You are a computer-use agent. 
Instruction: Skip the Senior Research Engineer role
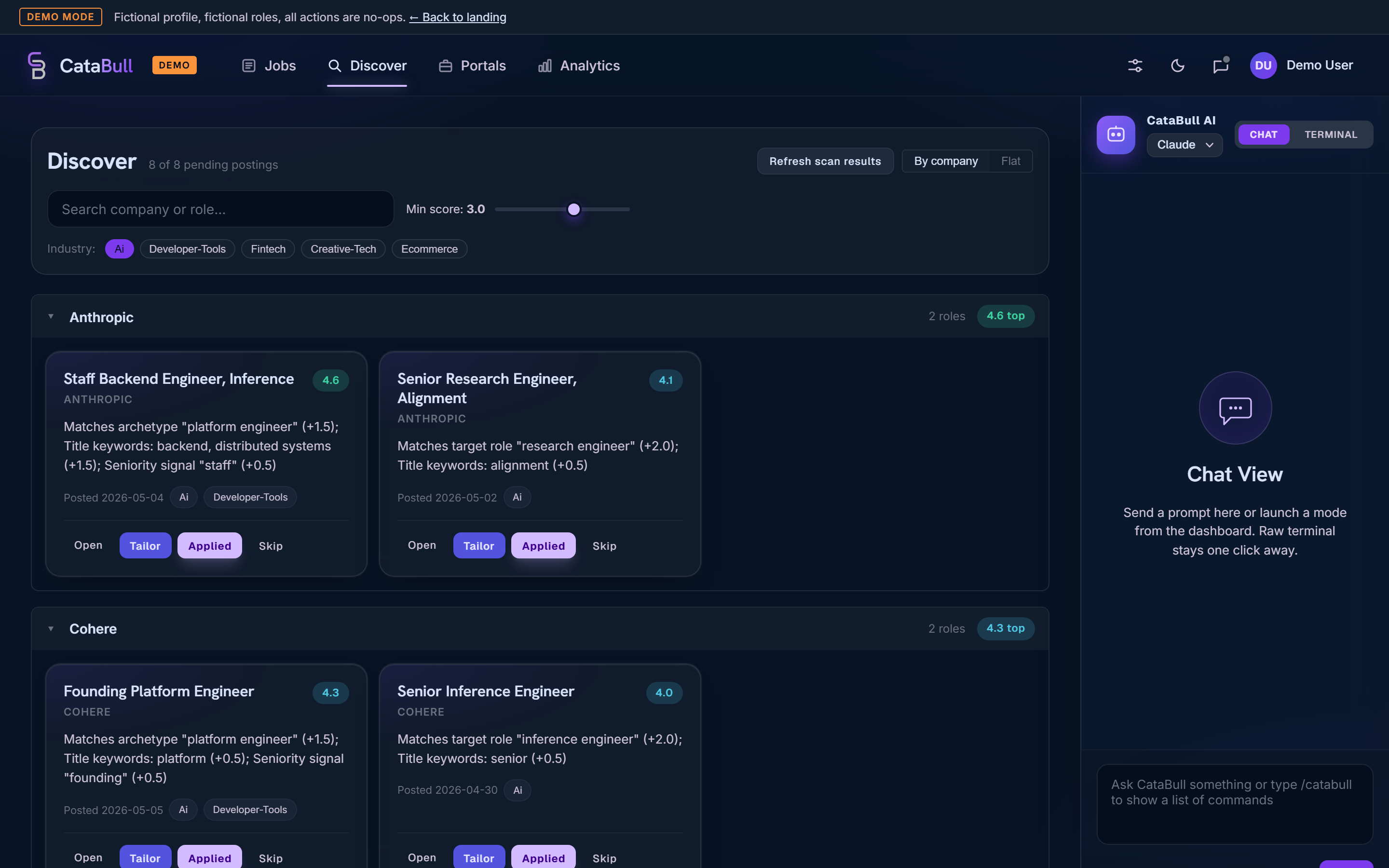tap(604, 545)
